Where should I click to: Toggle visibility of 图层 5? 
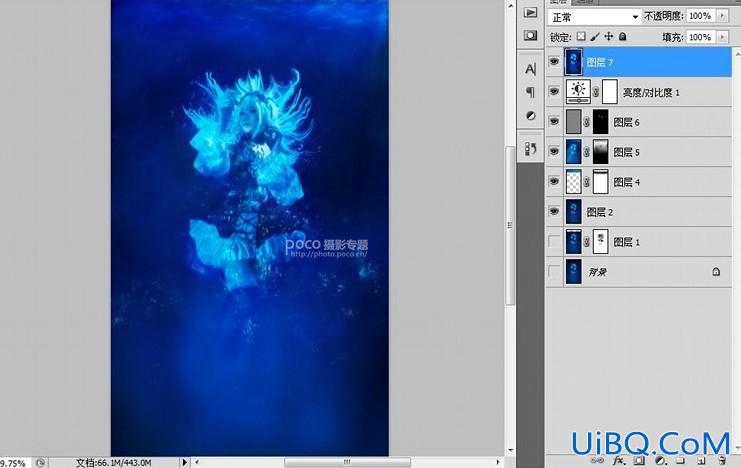pos(554,151)
